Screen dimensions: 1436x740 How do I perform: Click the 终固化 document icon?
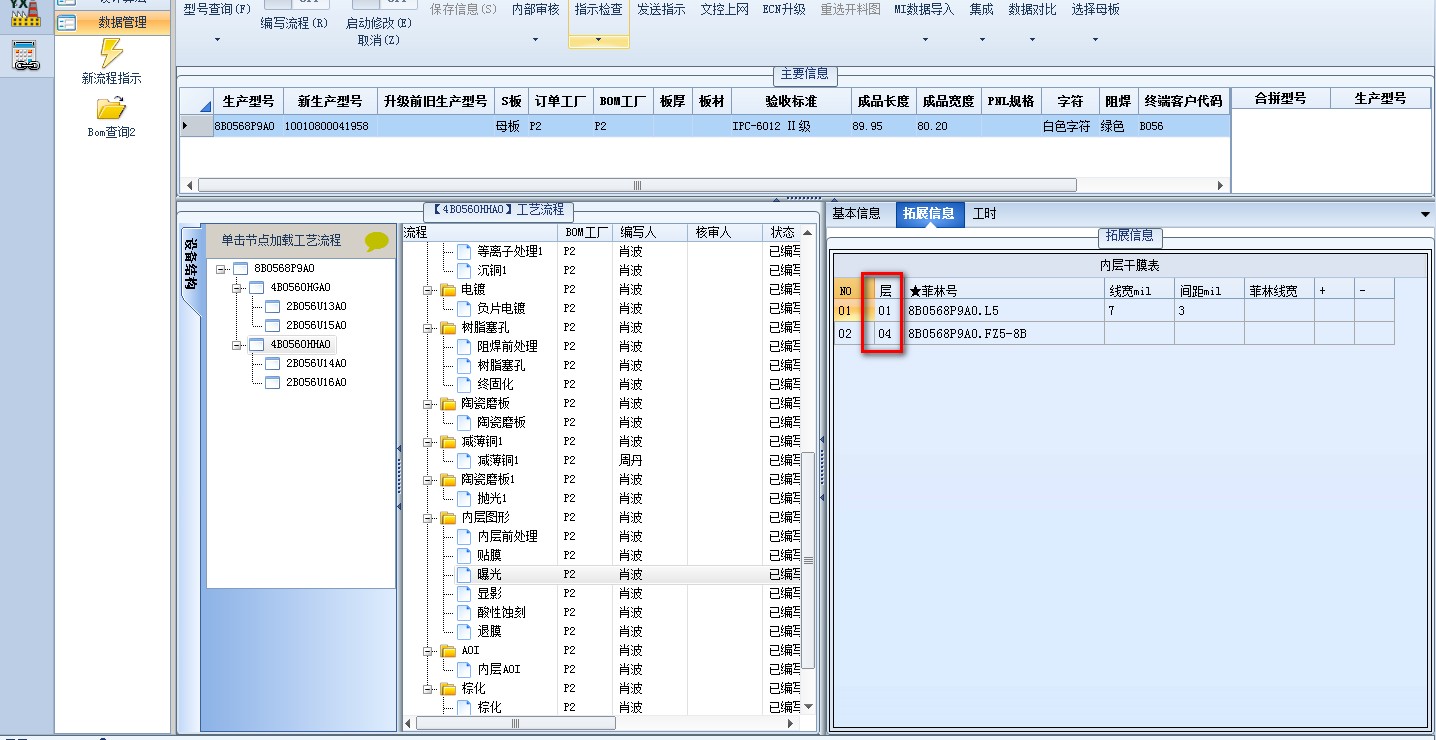[x=464, y=384]
